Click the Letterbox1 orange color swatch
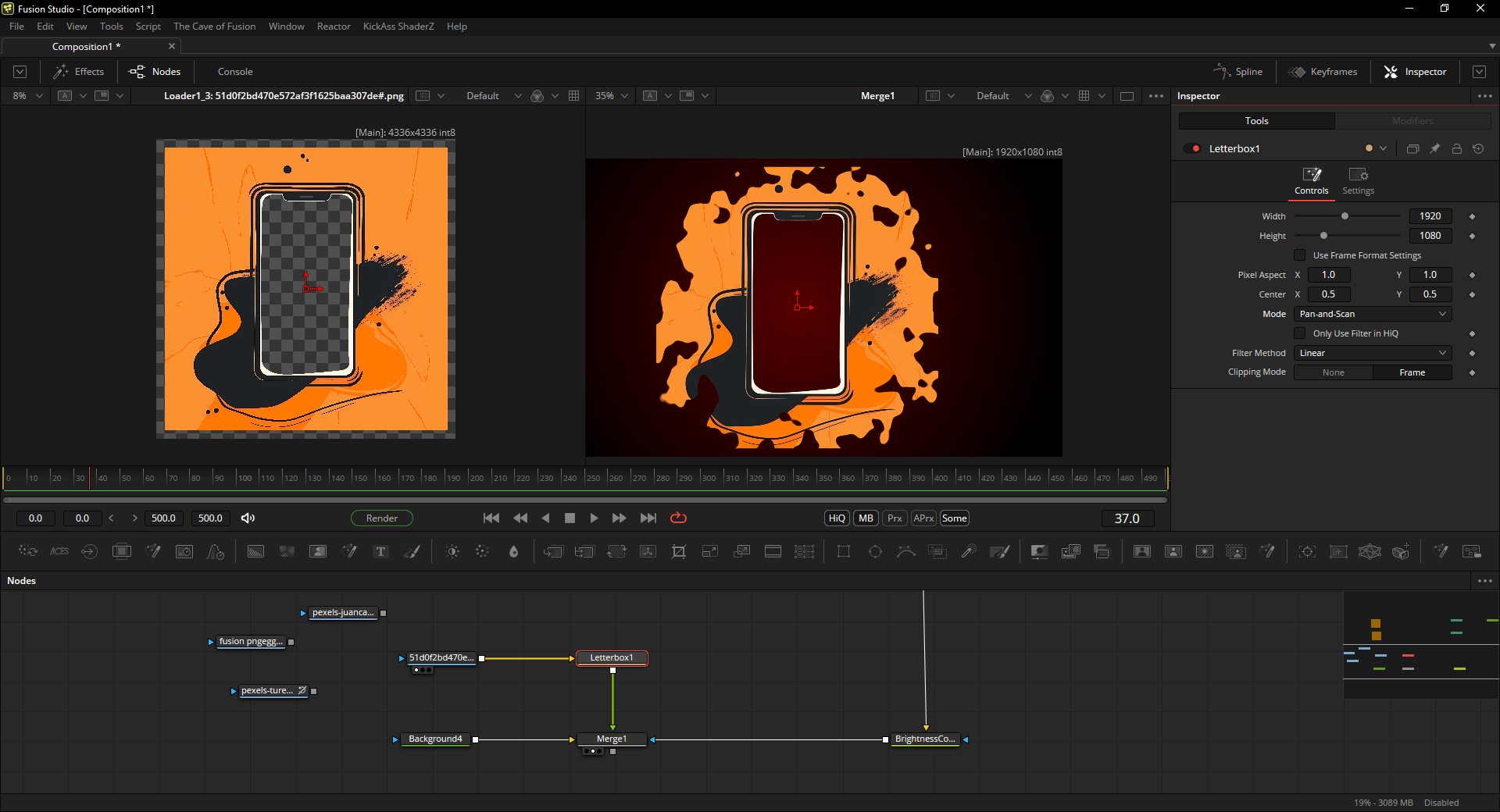 coord(1369,148)
